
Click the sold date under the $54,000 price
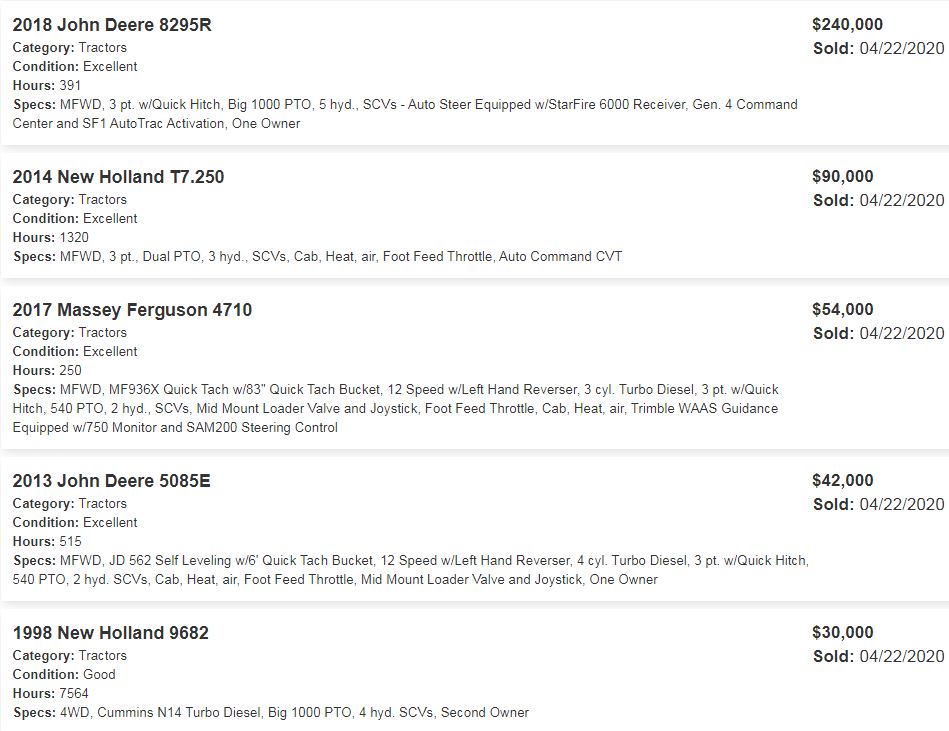coord(878,333)
